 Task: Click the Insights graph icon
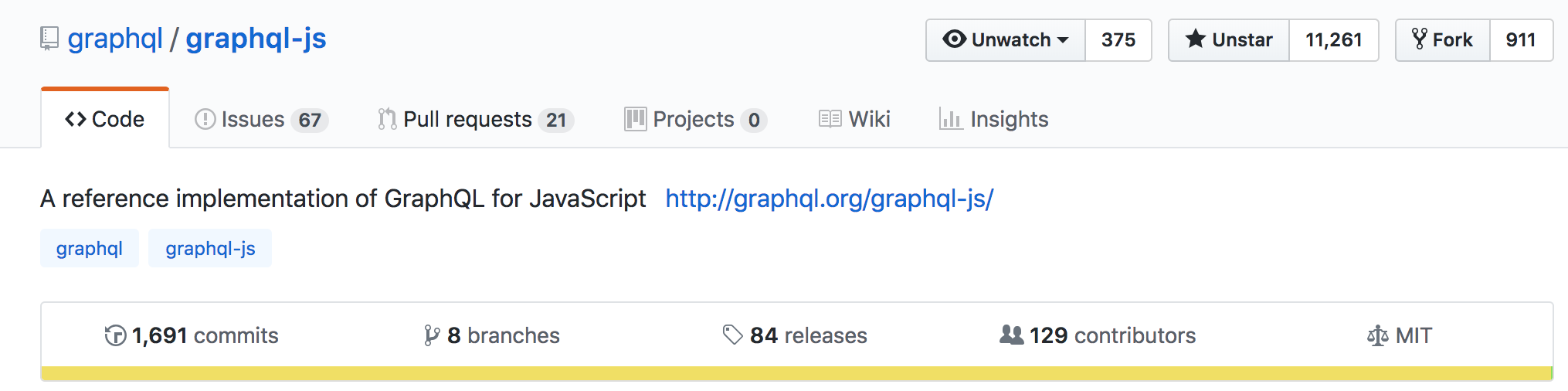951,119
